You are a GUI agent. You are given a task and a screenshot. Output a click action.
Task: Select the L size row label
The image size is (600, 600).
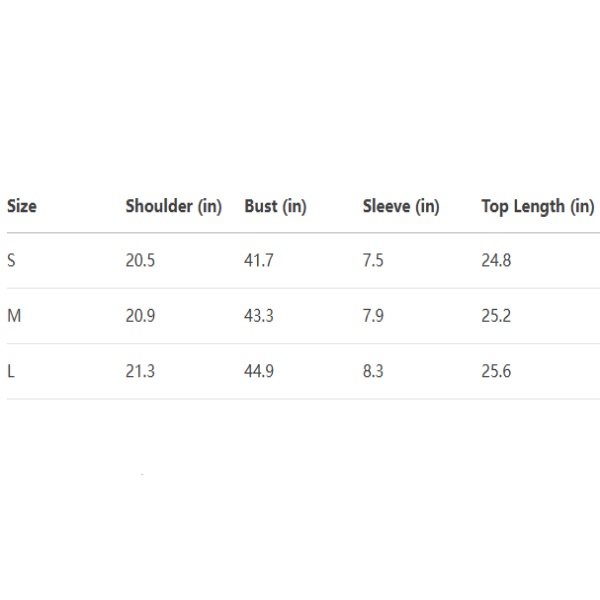pos(11,371)
